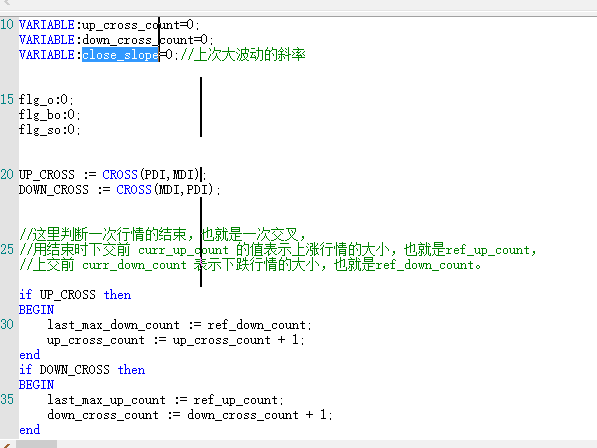
Task: Click VARIABLE keyword on down_cross_count line
Action: click(x=47, y=40)
